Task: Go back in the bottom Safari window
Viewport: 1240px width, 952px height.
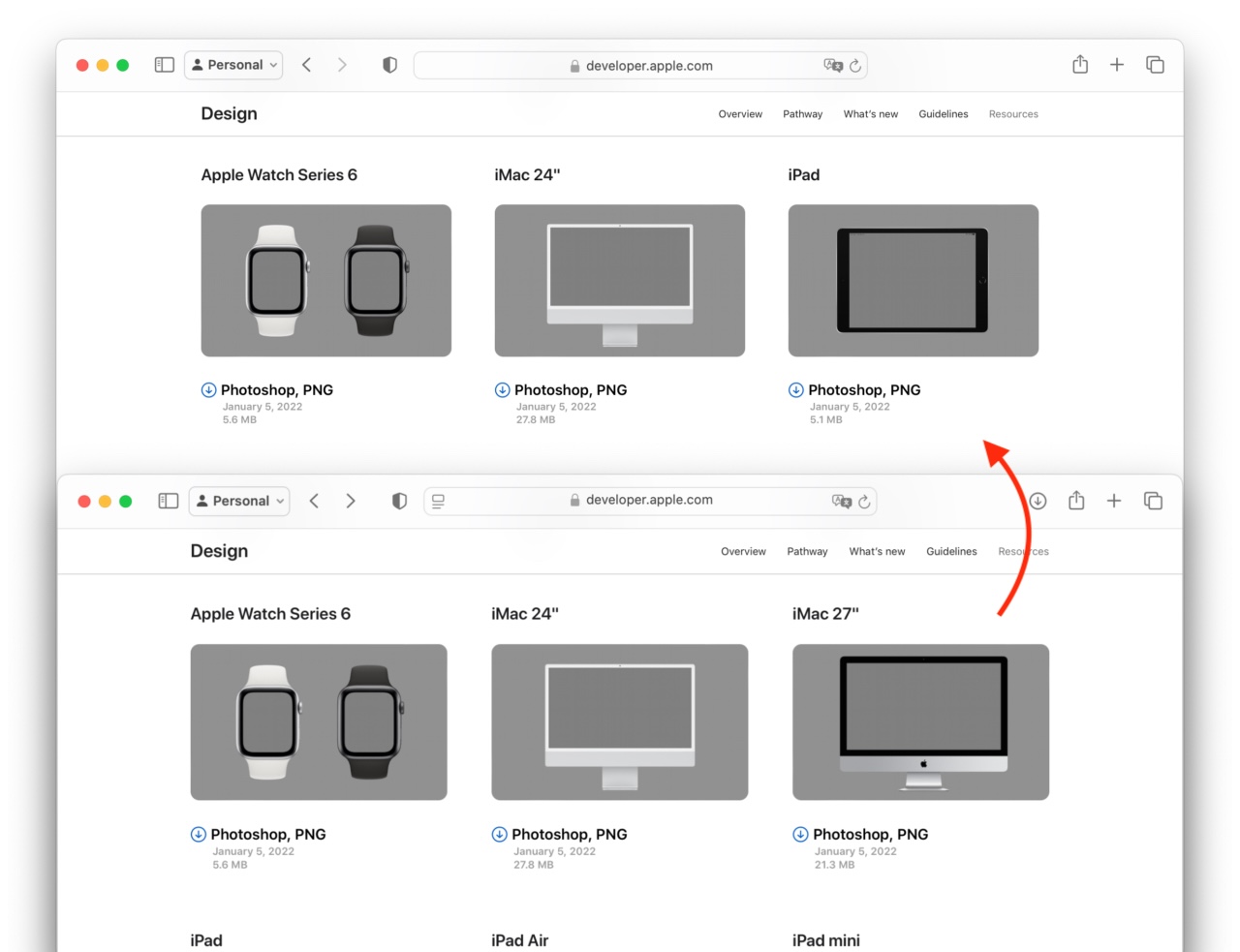Action: (314, 501)
